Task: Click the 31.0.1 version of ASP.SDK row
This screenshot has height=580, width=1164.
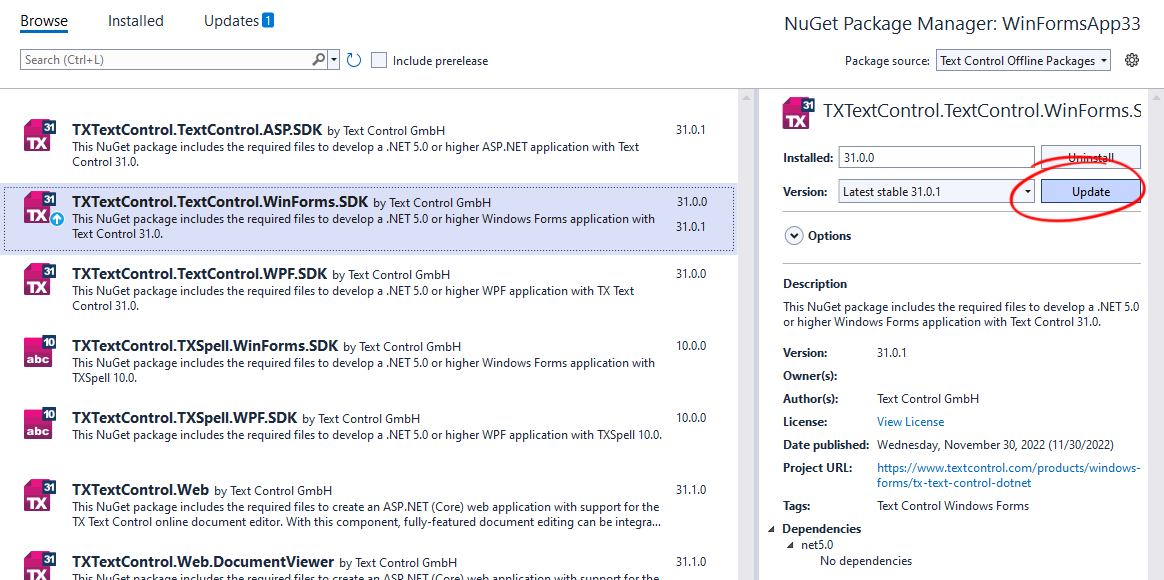Action: click(690, 130)
